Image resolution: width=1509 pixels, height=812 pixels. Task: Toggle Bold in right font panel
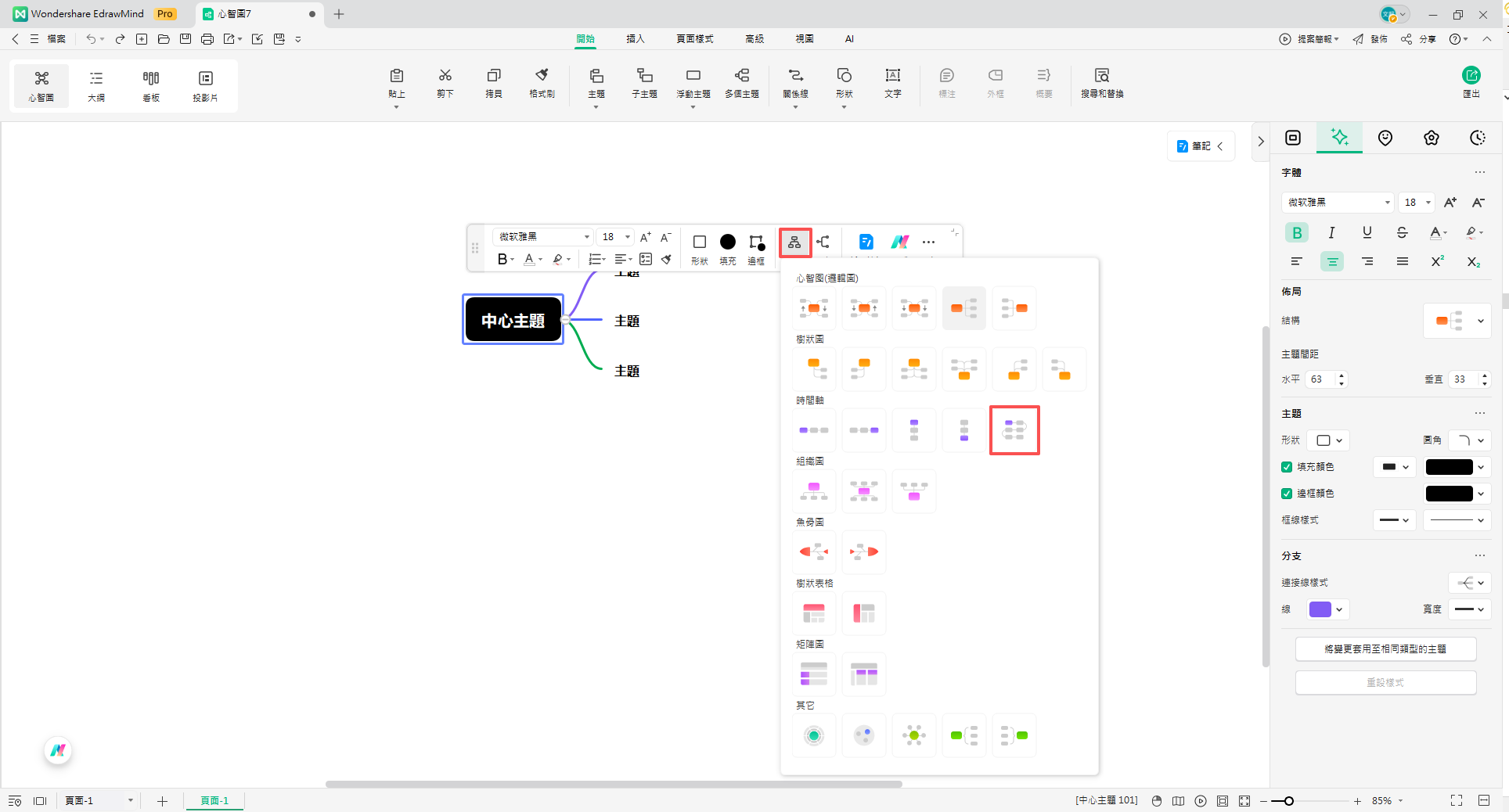(x=1297, y=232)
